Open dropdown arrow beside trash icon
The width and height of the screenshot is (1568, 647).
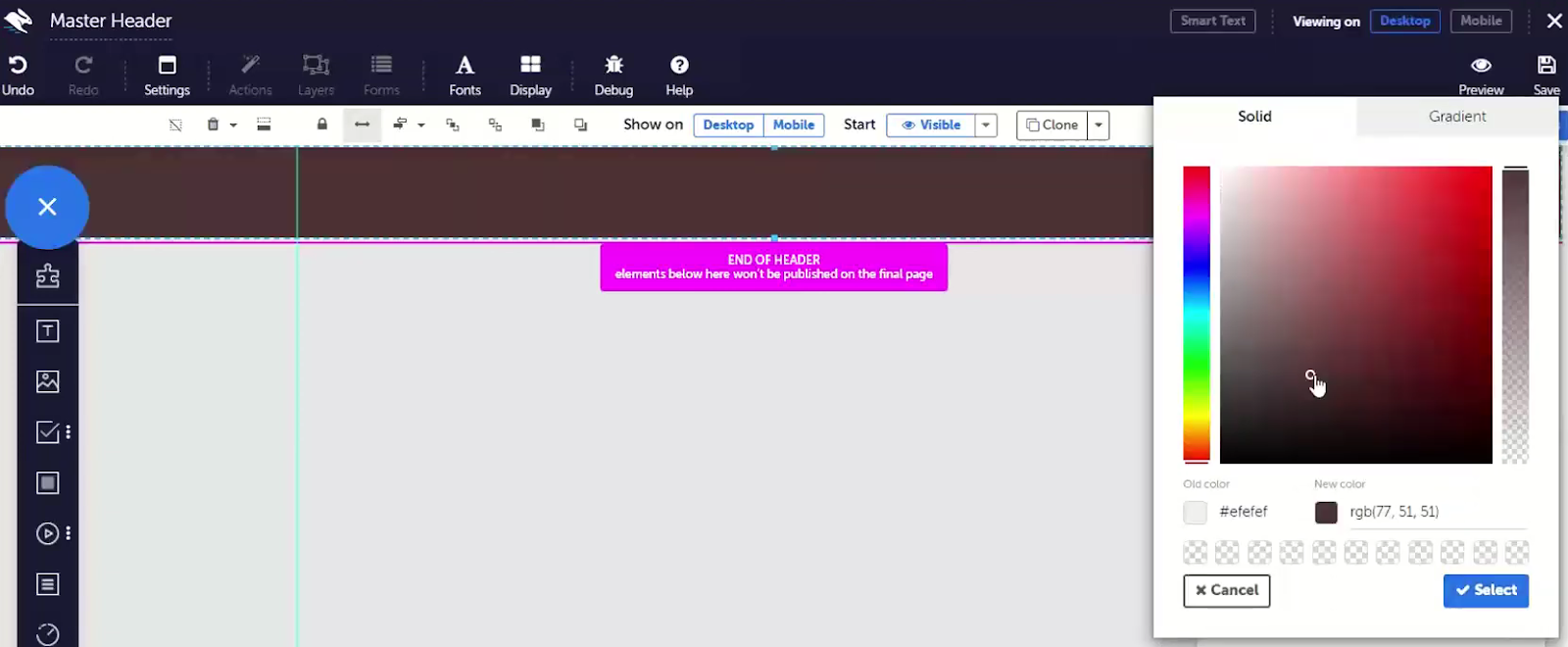click(233, 125)
